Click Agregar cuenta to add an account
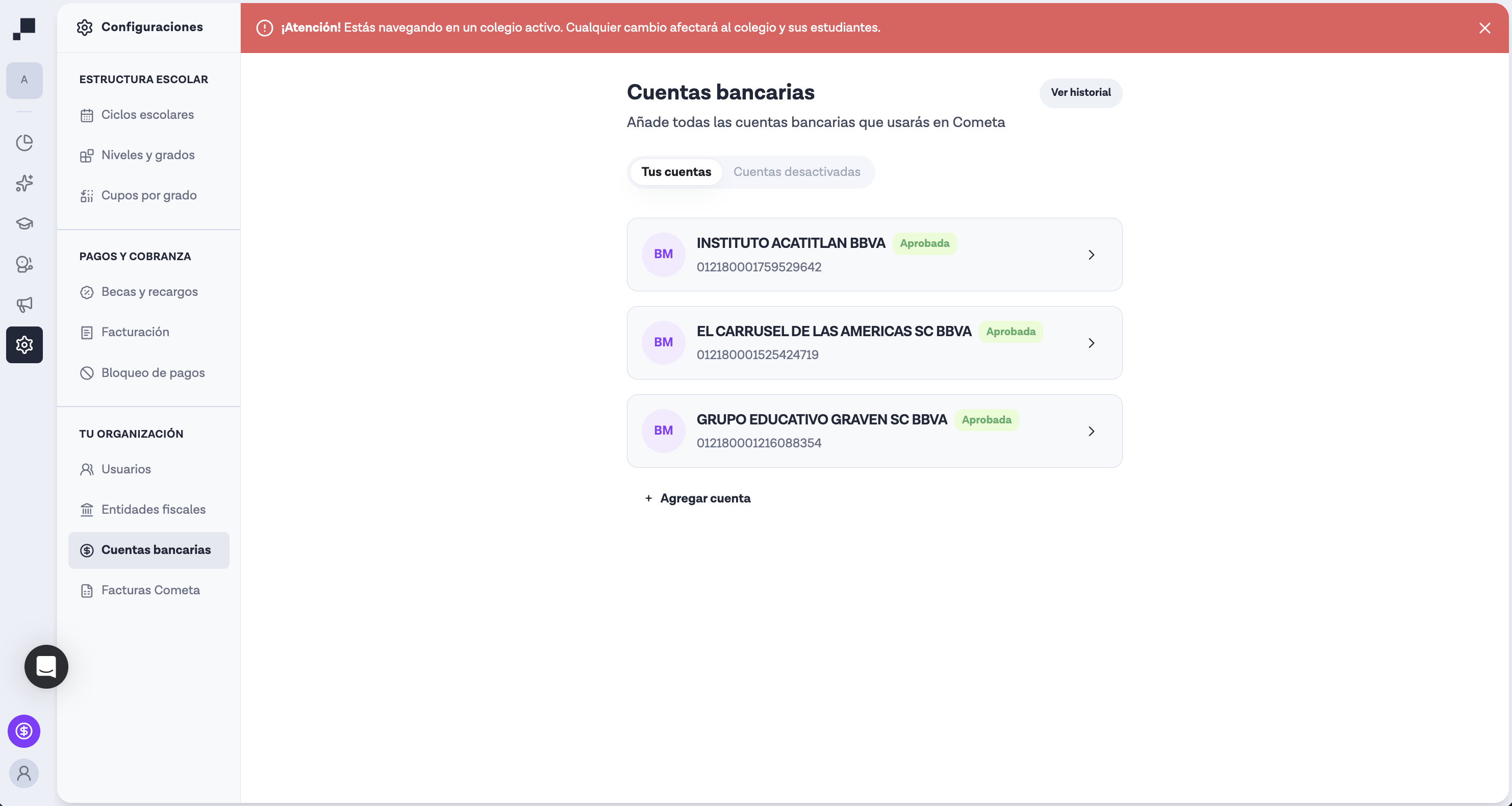Screen dimensions: 1512x806 pos(697,498)
